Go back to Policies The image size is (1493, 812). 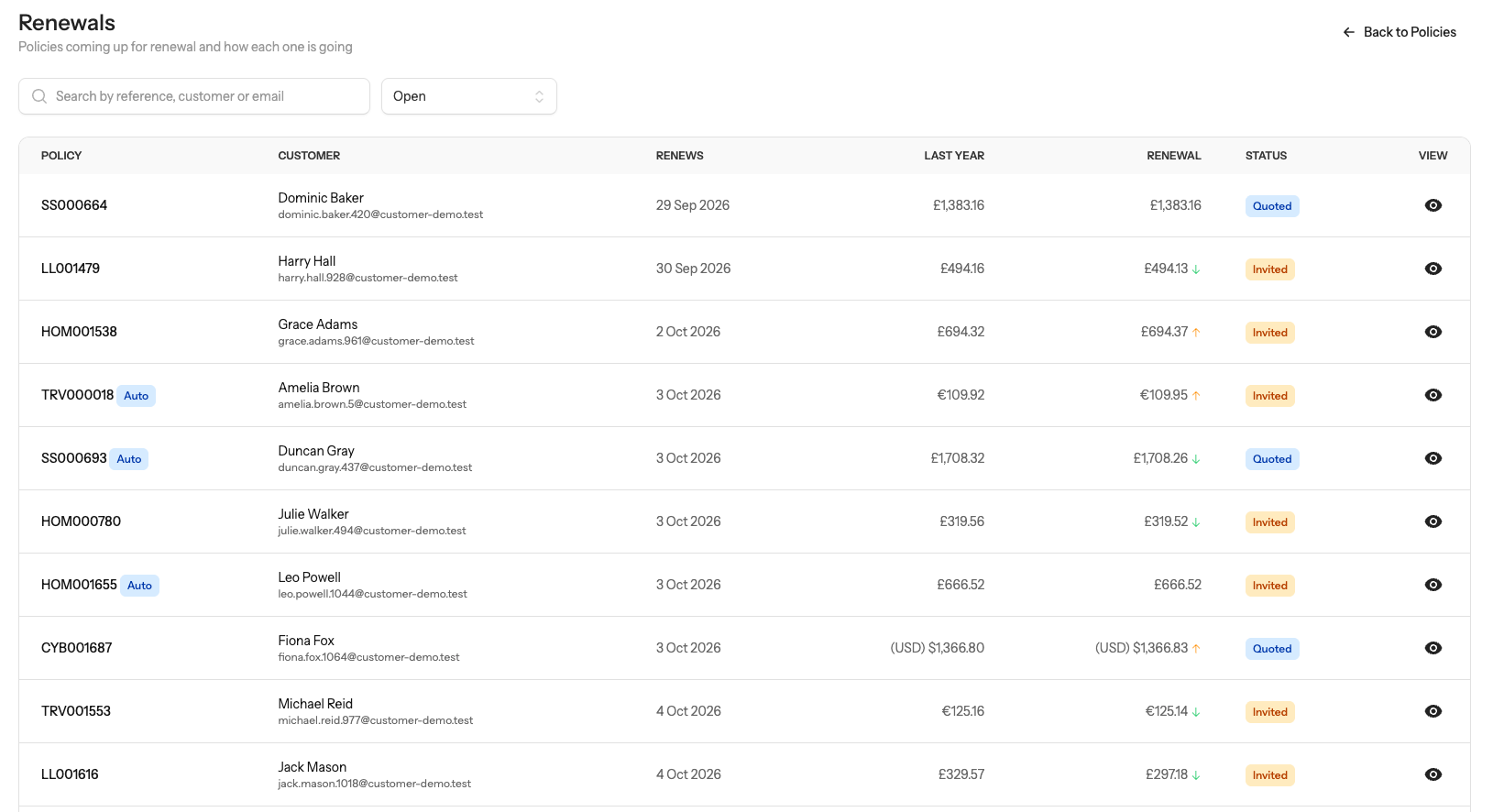point(1400,32)
